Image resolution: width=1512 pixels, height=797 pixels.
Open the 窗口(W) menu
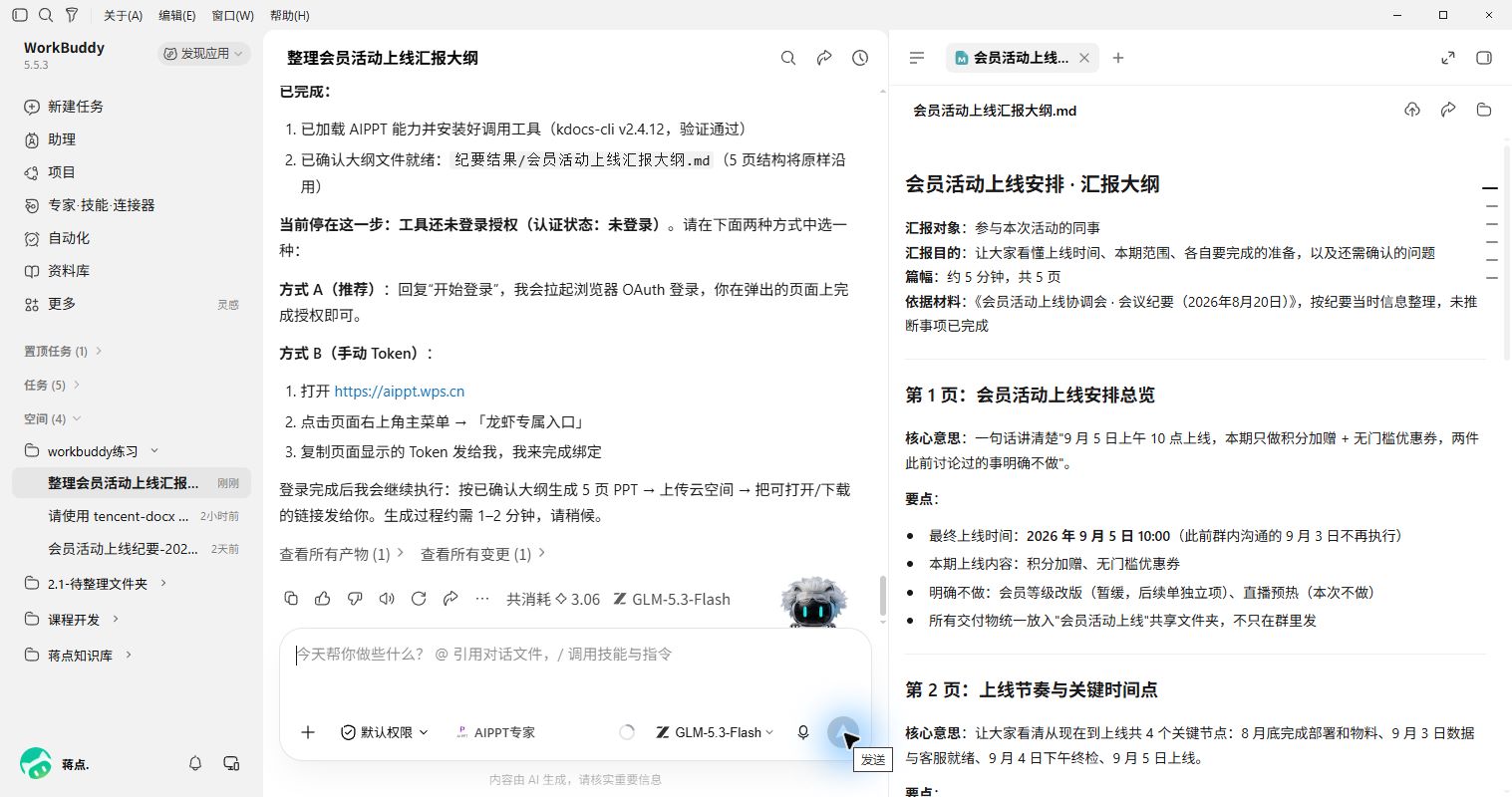[232, 15]
